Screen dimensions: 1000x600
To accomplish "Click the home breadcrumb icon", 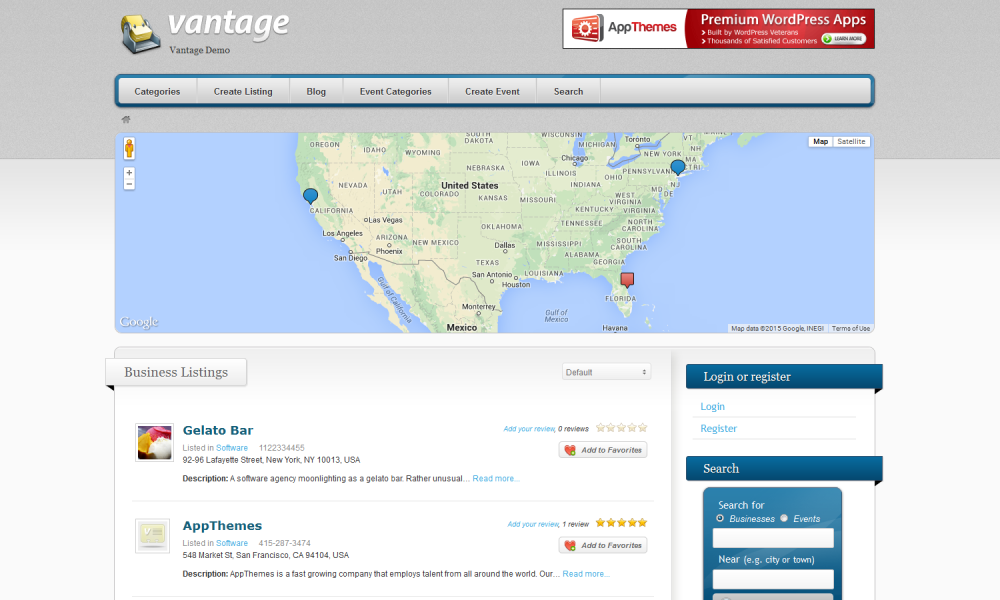I will pyautogui.click(x=126, y=119).
